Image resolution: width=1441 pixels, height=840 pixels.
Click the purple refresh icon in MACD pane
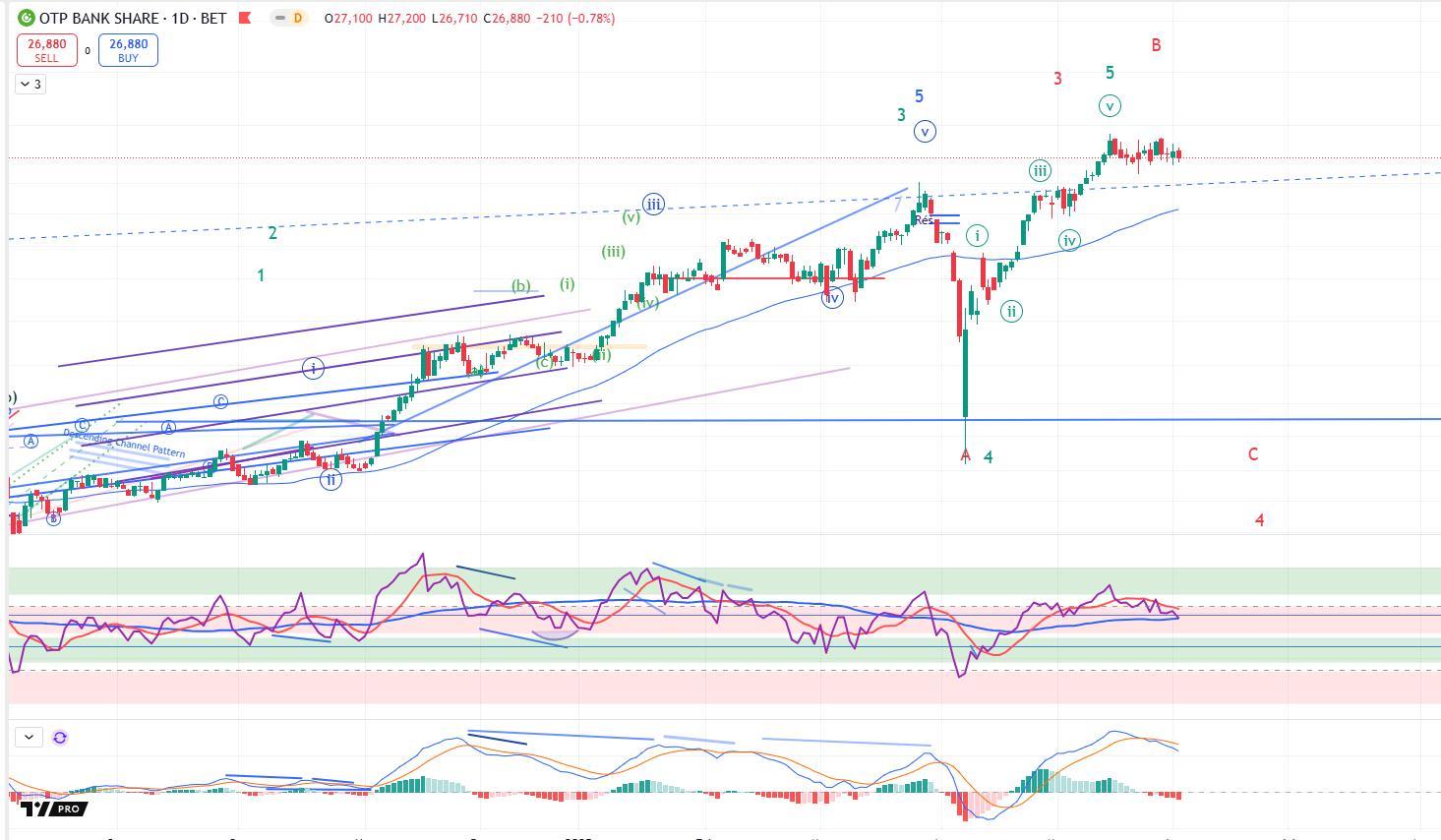pyautogui.click(x=60, y=737)
